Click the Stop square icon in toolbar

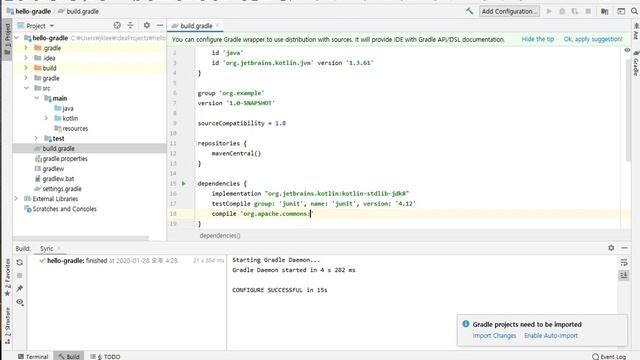tap(588, 11)
